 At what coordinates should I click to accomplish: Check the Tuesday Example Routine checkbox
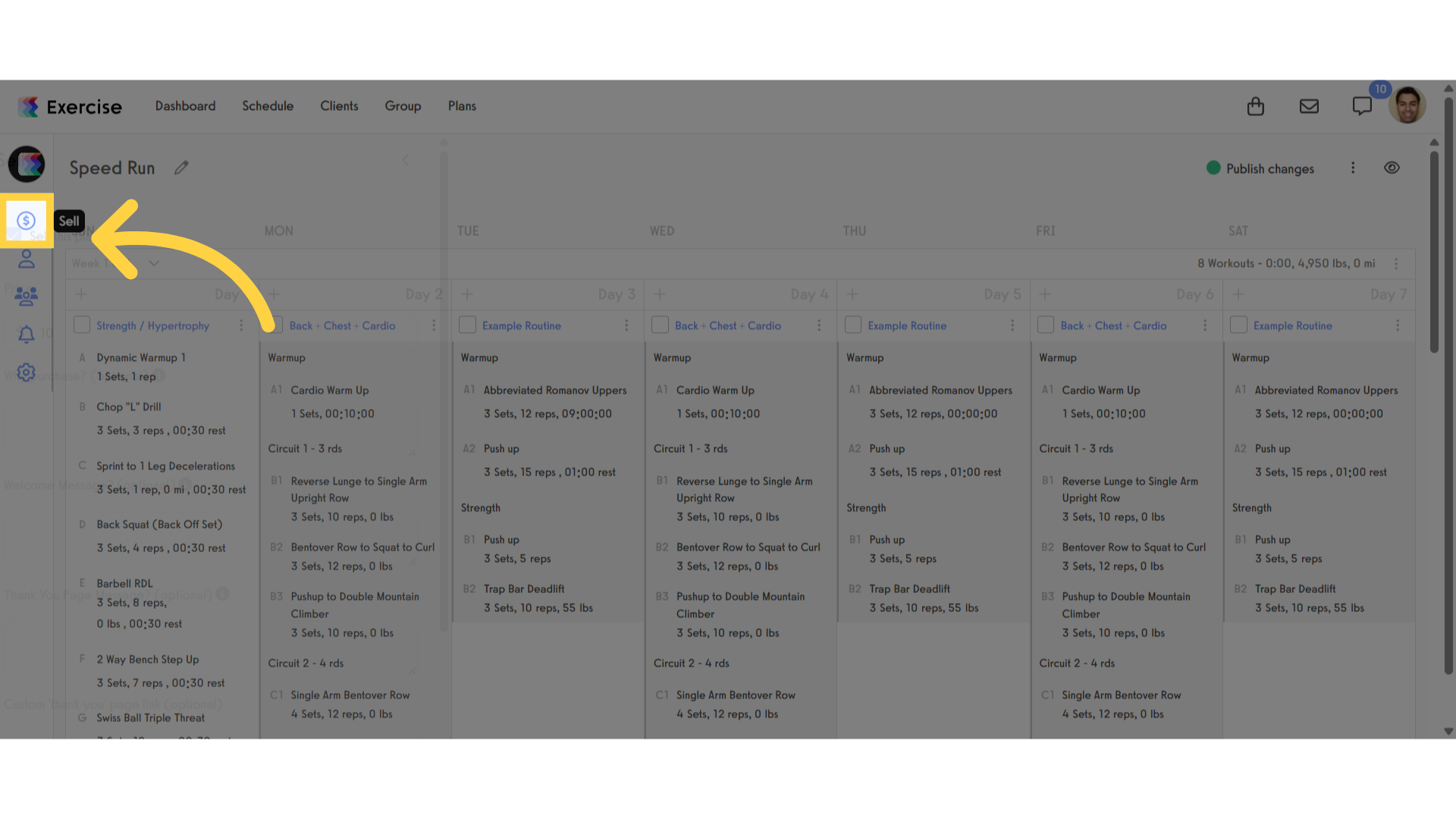pos(468,325)
